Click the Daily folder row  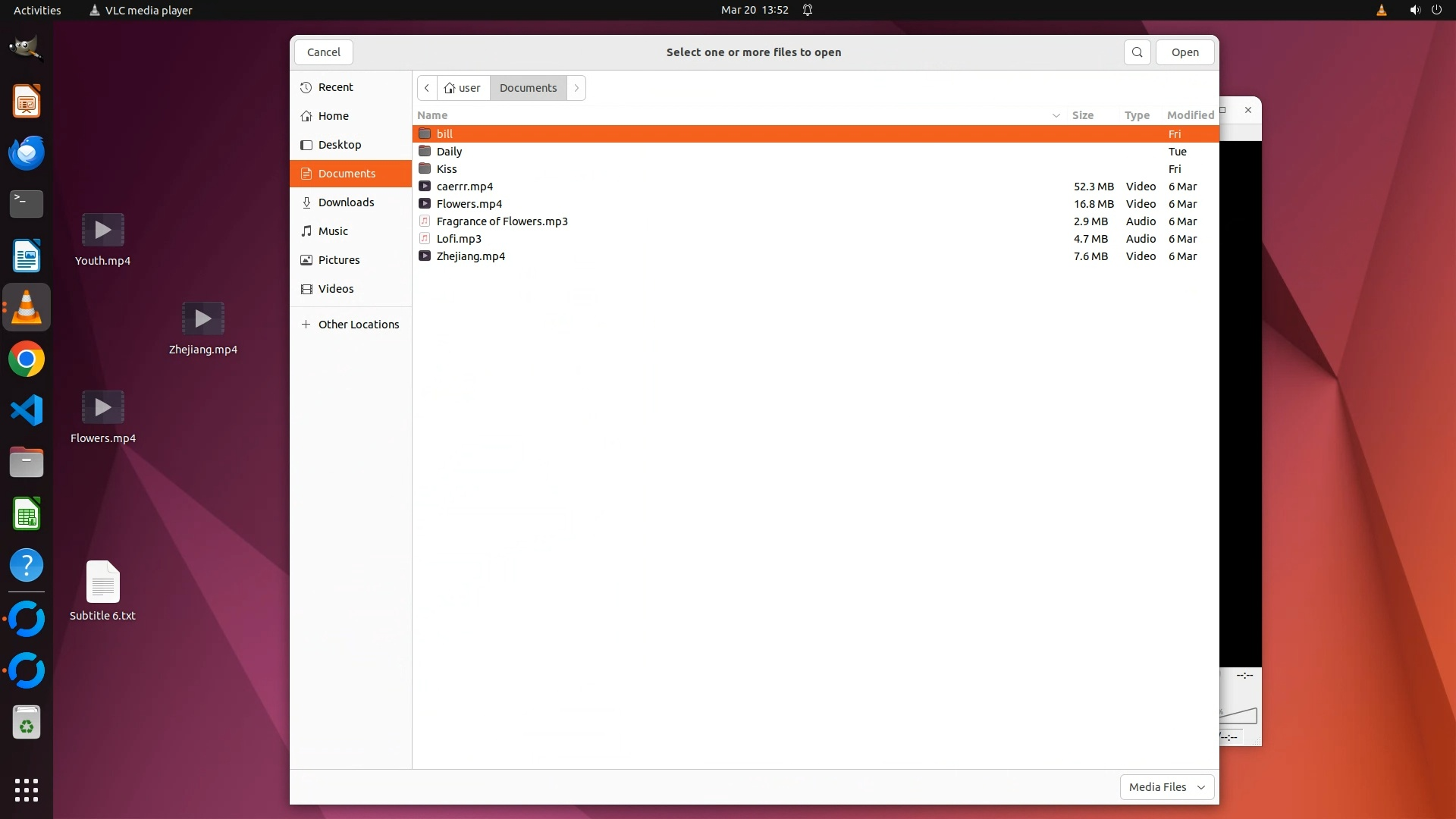coord(449,152)
